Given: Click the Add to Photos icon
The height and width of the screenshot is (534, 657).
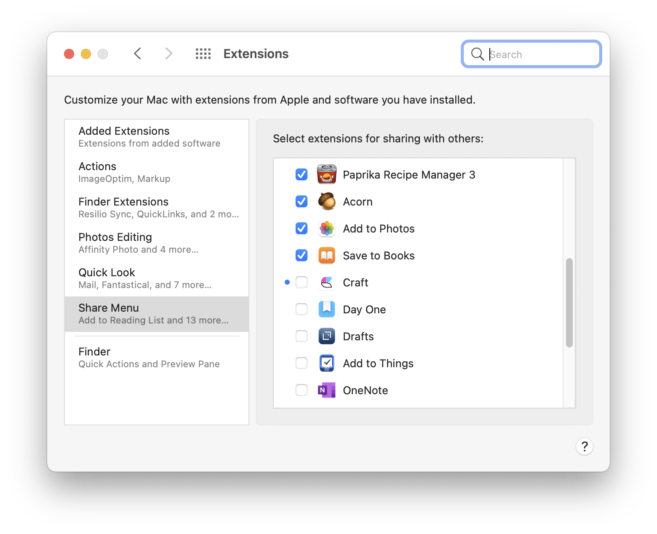Looking at the screenshot, I should tap(326, 229).
